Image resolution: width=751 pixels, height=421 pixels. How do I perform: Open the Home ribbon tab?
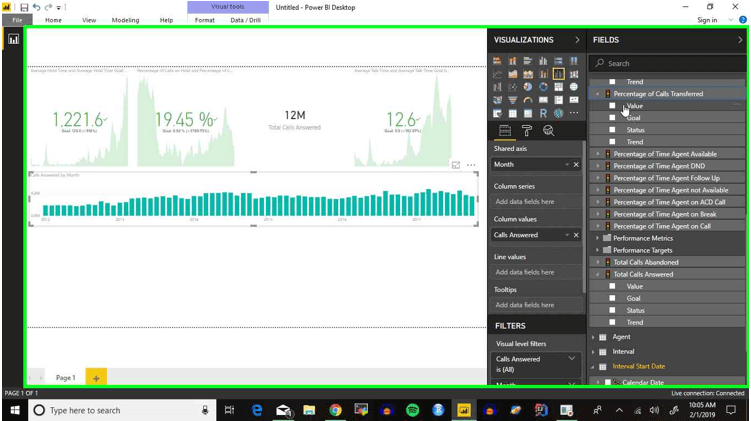tap(53, 20)
